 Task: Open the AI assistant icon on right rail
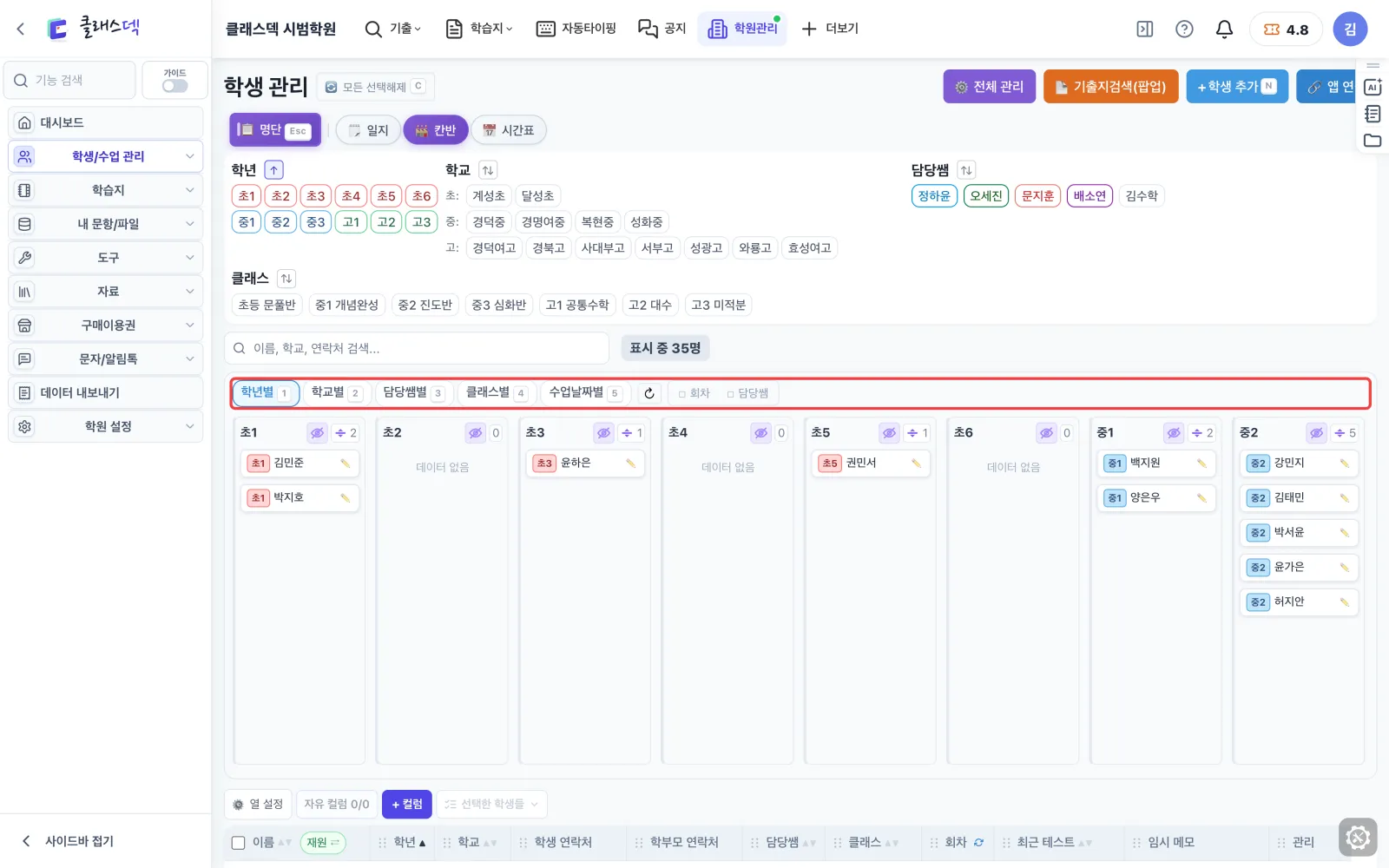click(1373, 87)
